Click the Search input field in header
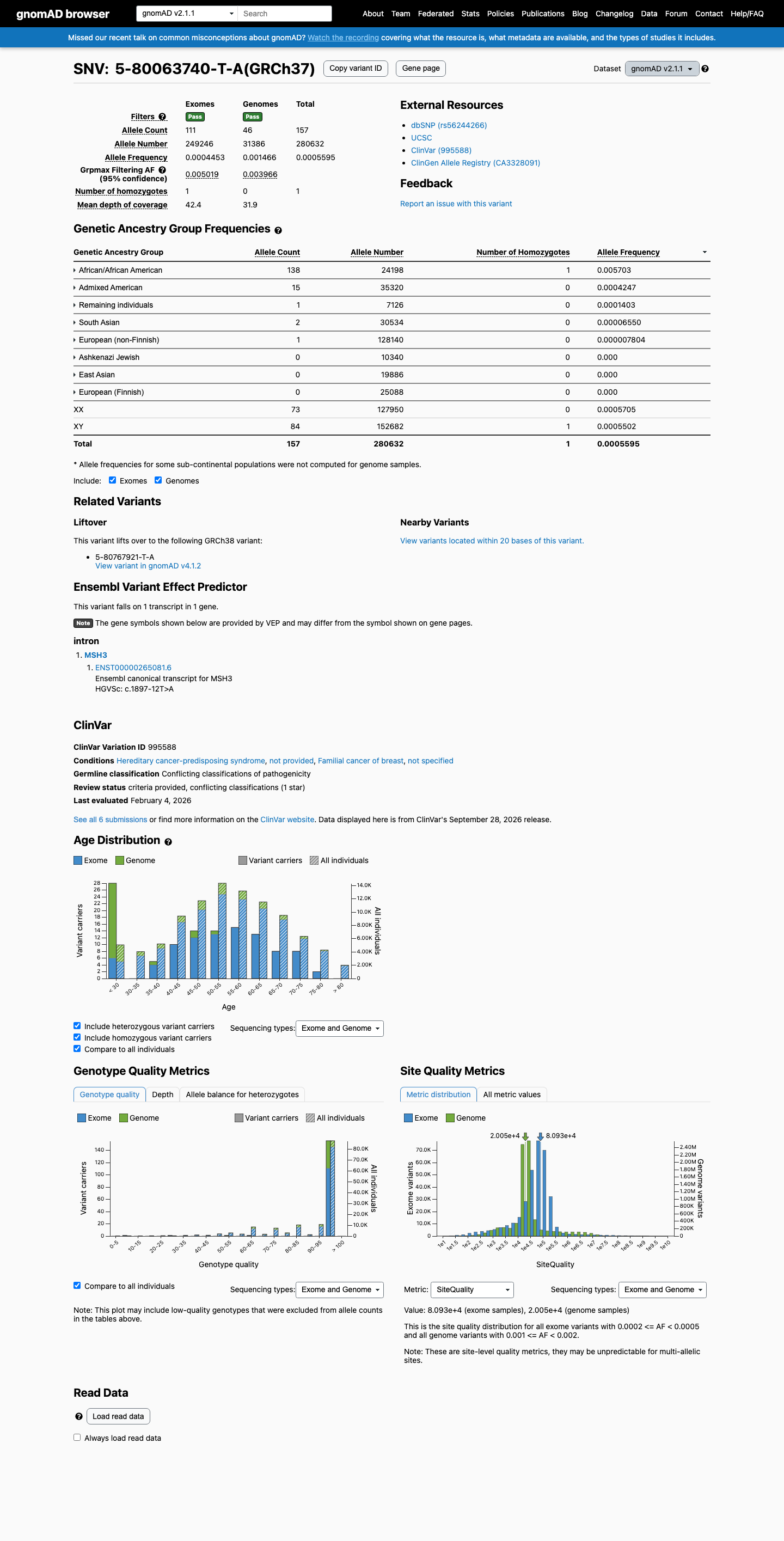 (285, 13)
